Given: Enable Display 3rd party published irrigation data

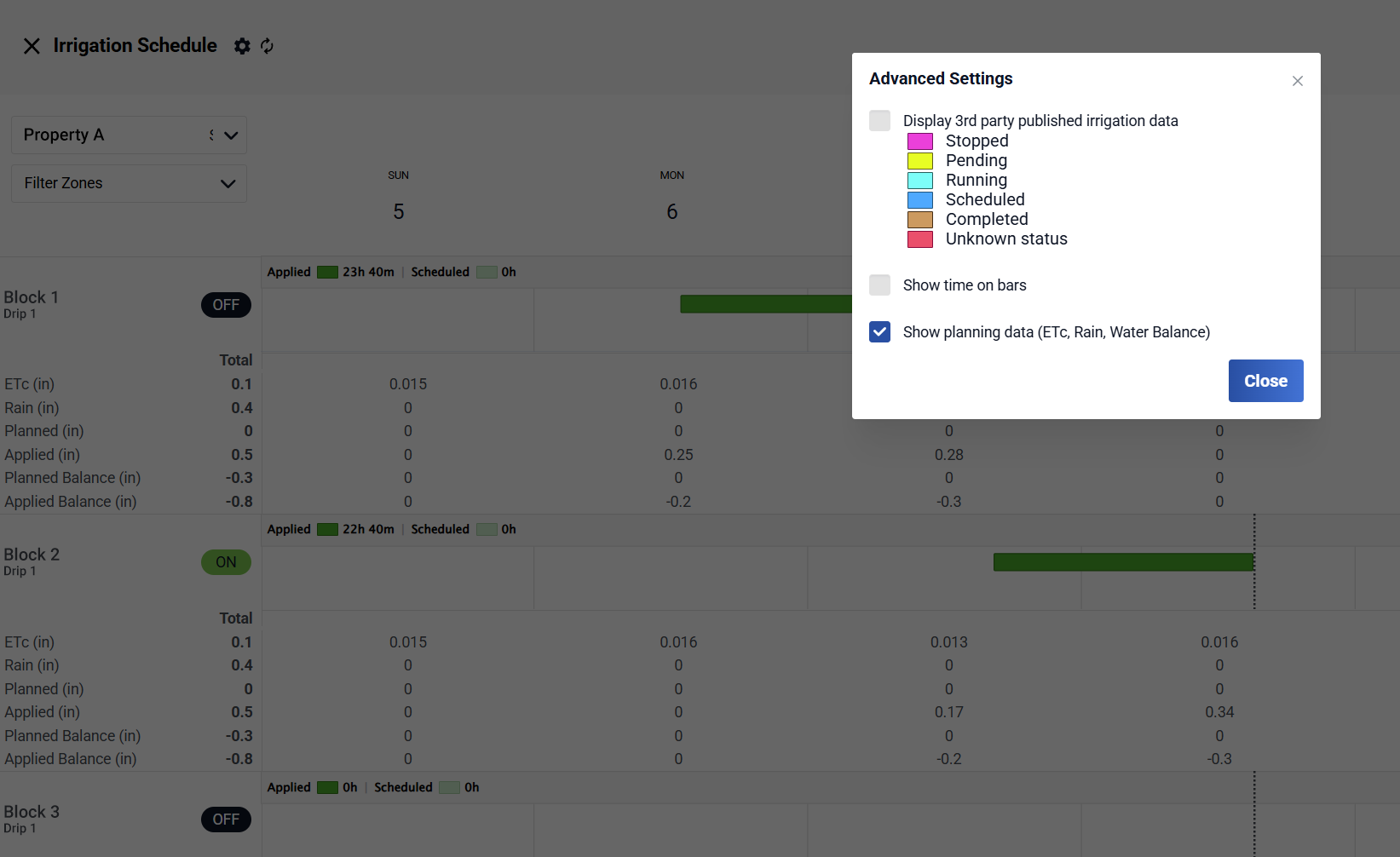Looking at the screenshot, I should coord(880,120).
